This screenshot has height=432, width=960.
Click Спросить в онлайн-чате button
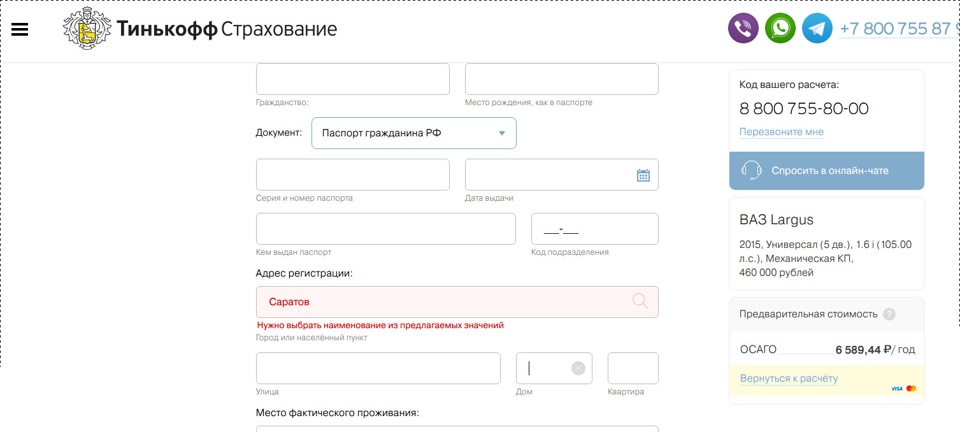pyautogui.click(x=827, y=171)
